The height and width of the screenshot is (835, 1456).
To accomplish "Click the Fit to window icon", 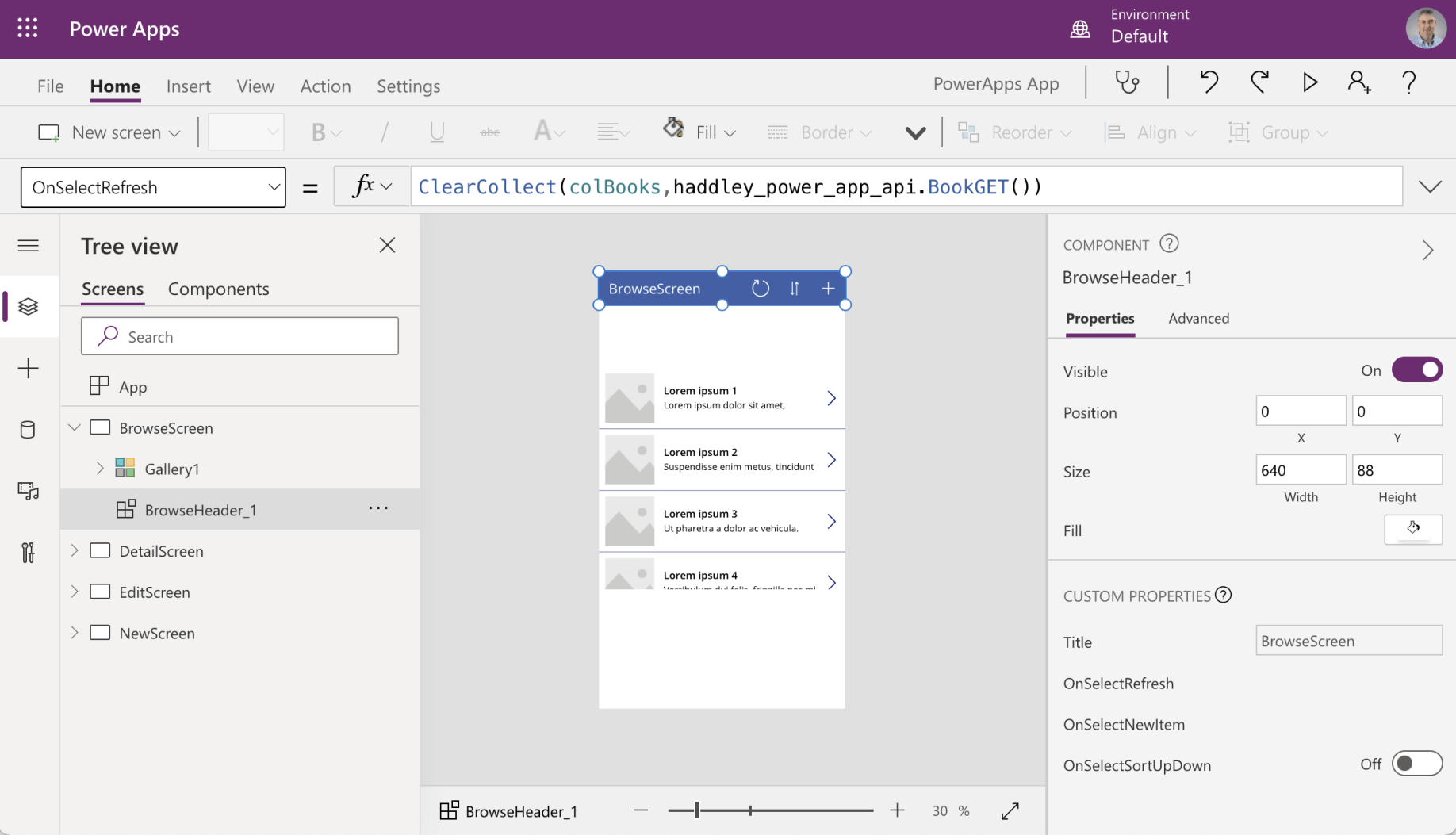I will (x=1010, y=810).
